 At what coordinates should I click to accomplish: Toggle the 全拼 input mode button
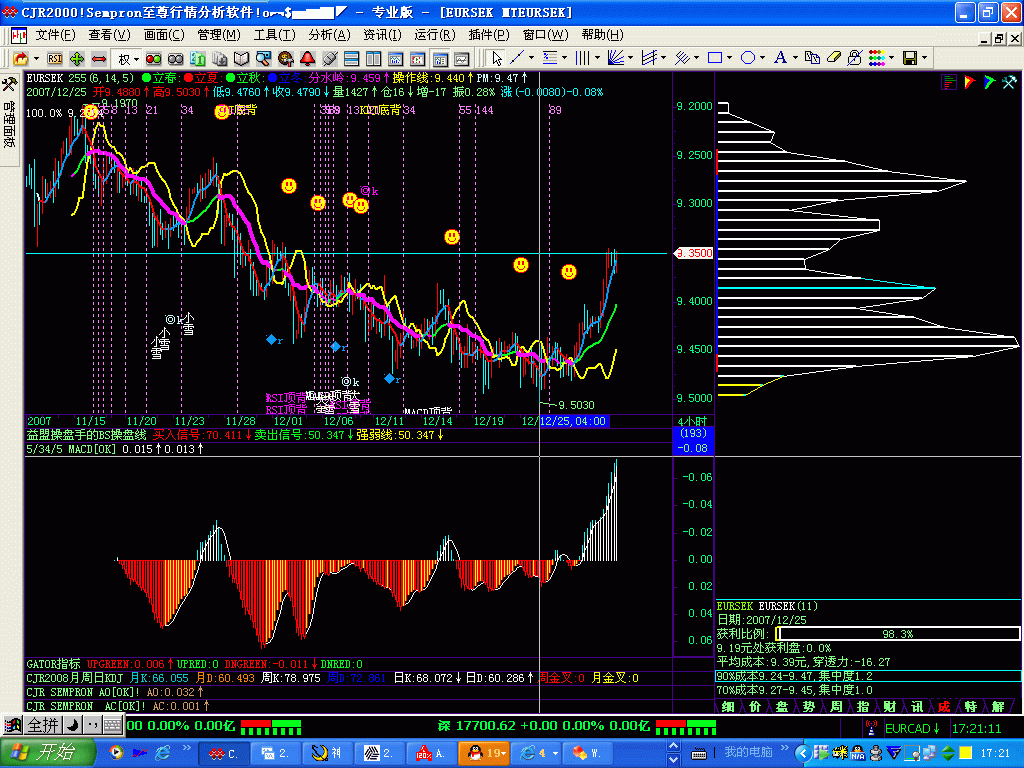coord(44,725)
